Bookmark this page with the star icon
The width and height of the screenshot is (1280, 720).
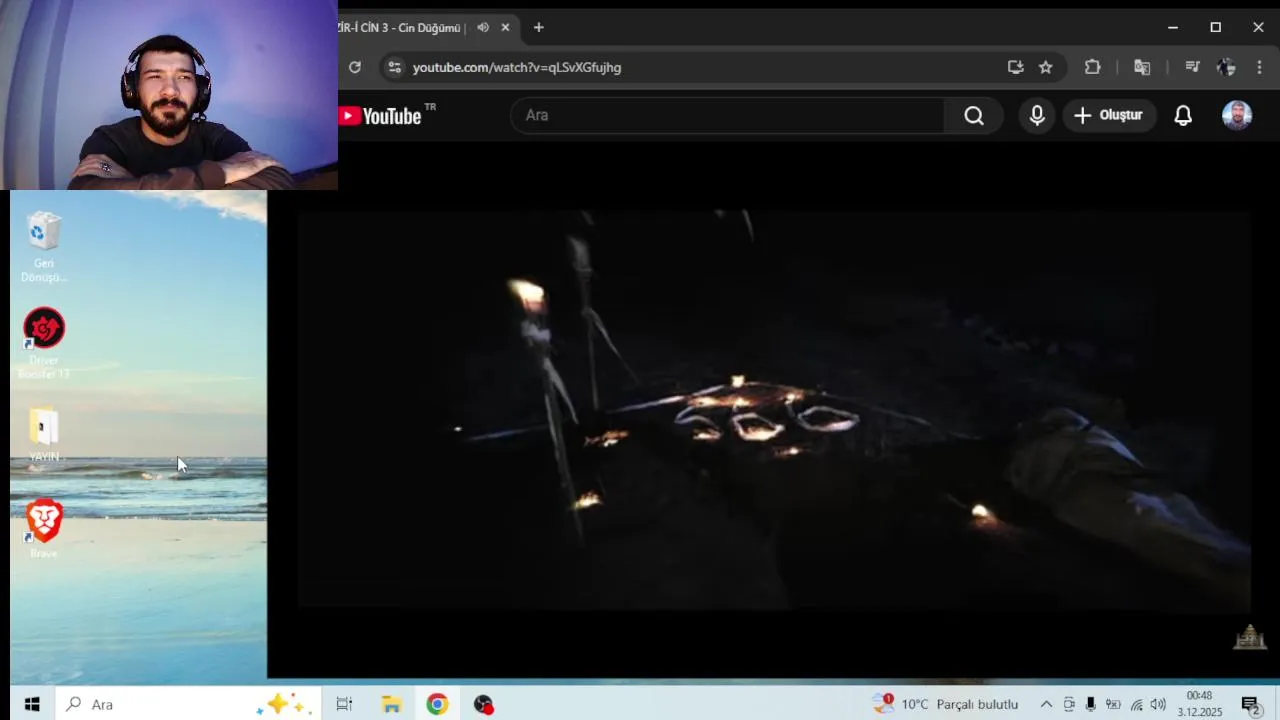click(x=1046, y=67)
